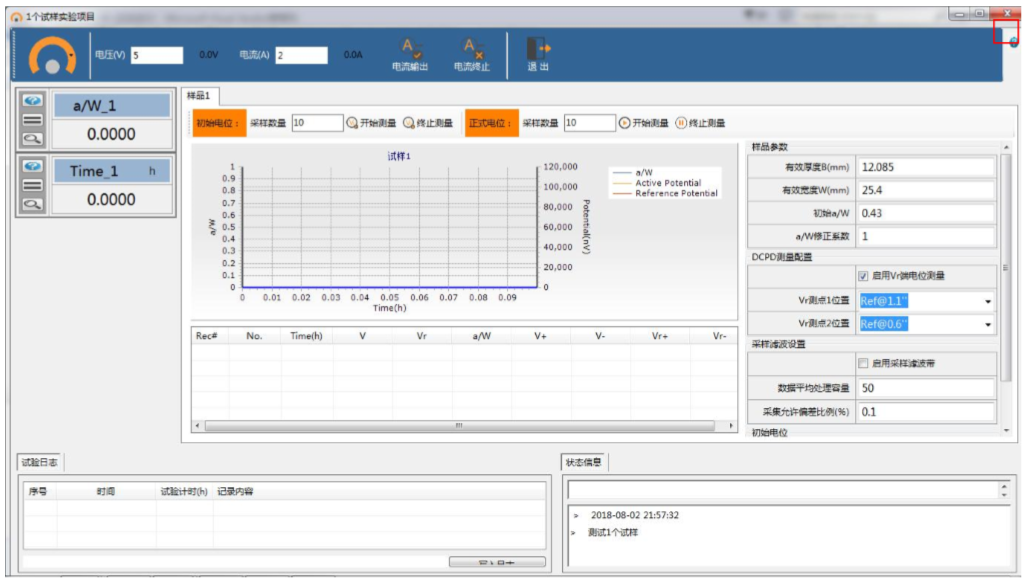Viewport: 1032px width, 587px height.
Task: Enable the 启用采样滤波带 checkbox
Action: 863,364
